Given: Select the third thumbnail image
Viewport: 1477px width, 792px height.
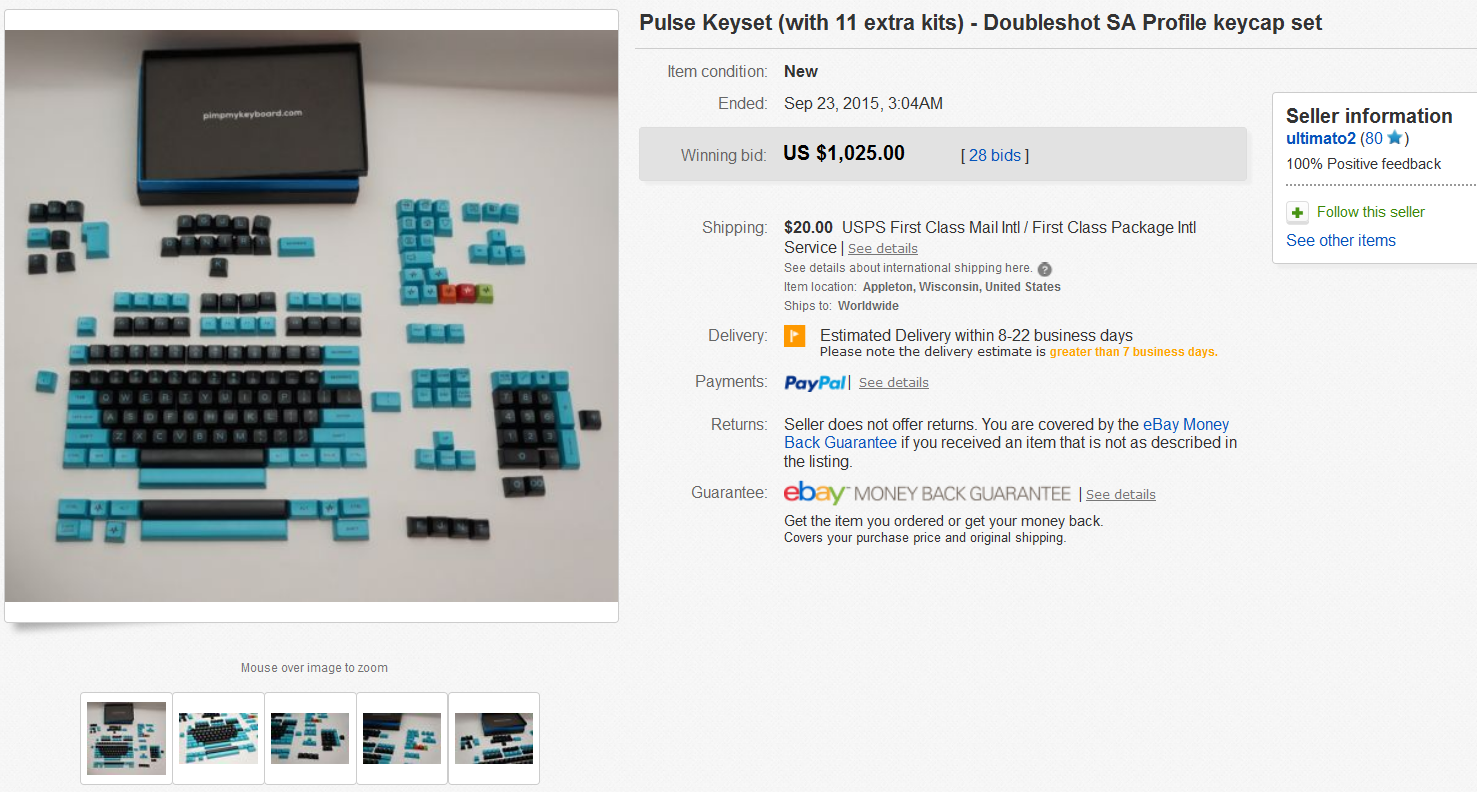Looking at the screenshot, I should (x=310, y=738).
